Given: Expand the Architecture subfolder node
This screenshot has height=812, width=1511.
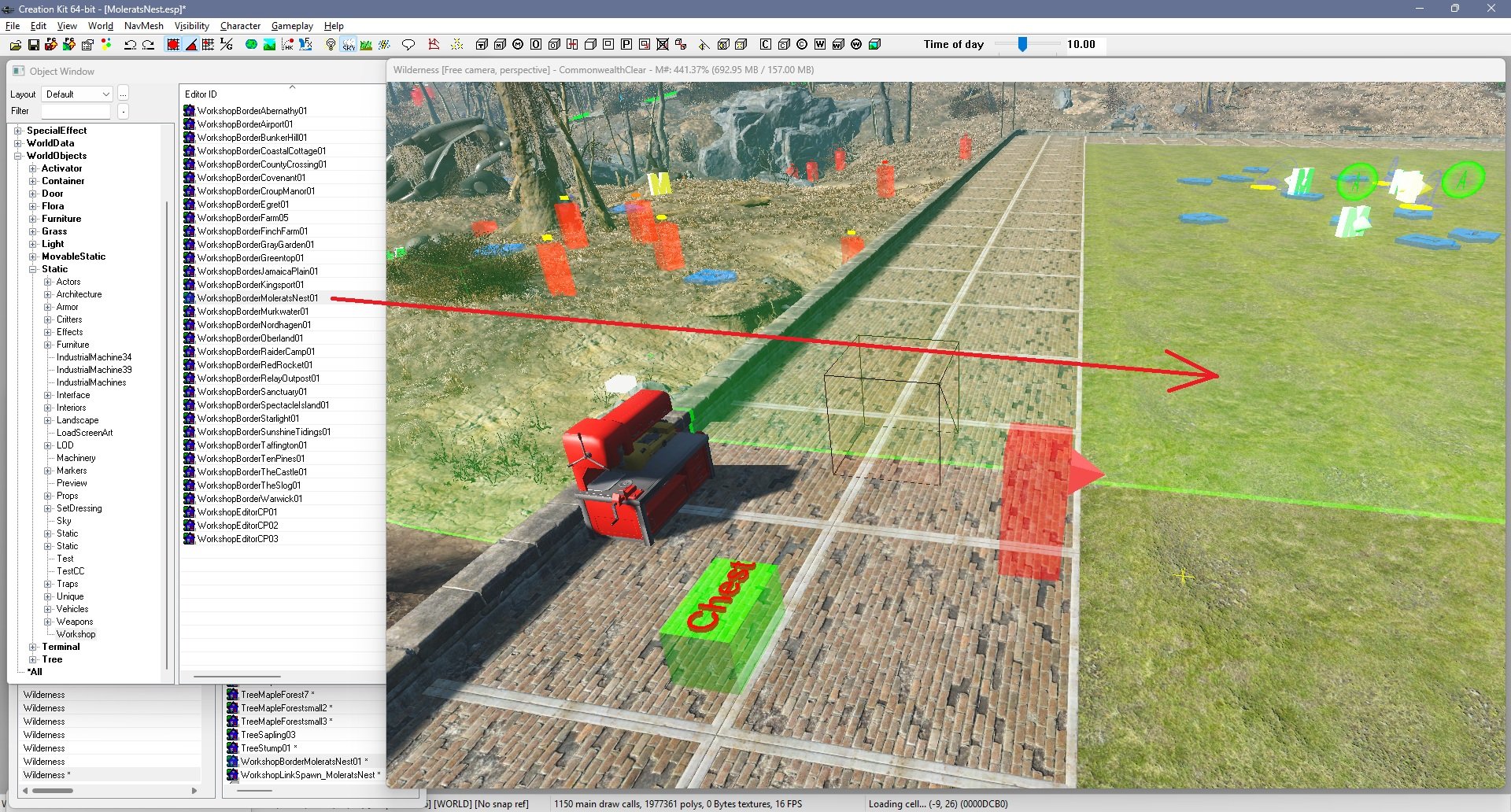Looking at the screenshot, I should [47, 294].
